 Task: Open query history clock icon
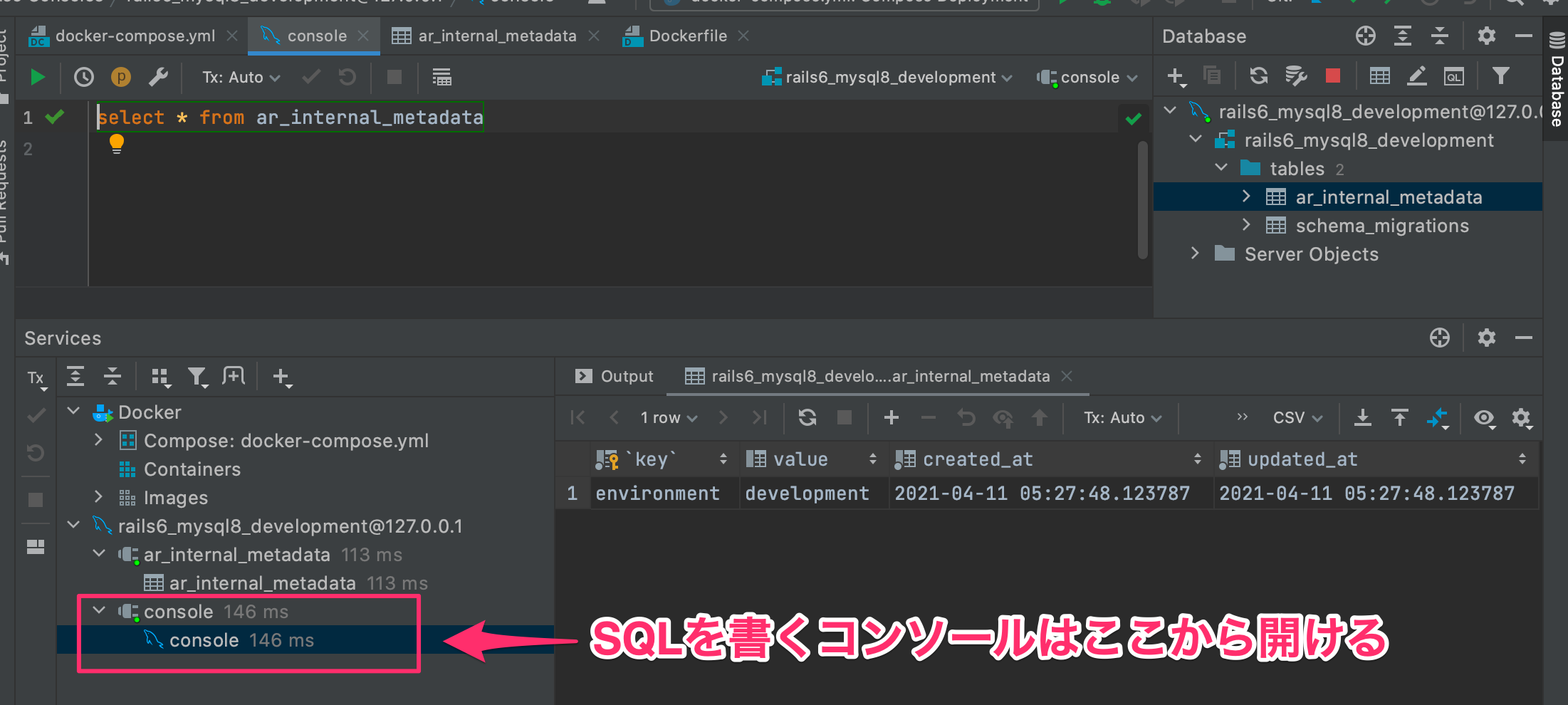pos(84,77)
